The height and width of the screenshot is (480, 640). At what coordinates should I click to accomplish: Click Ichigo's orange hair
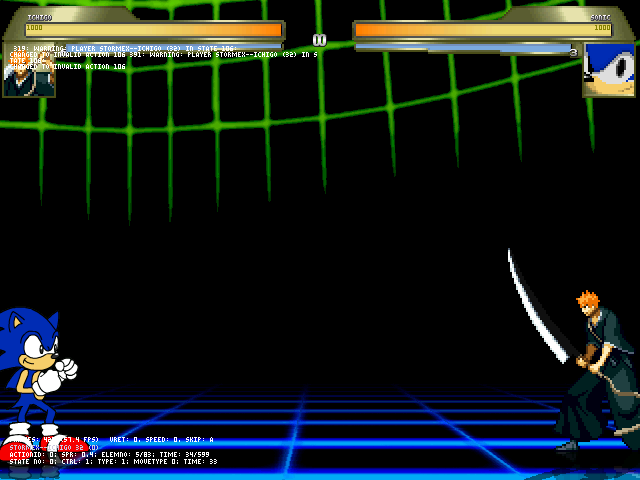(x=589, y=302)
